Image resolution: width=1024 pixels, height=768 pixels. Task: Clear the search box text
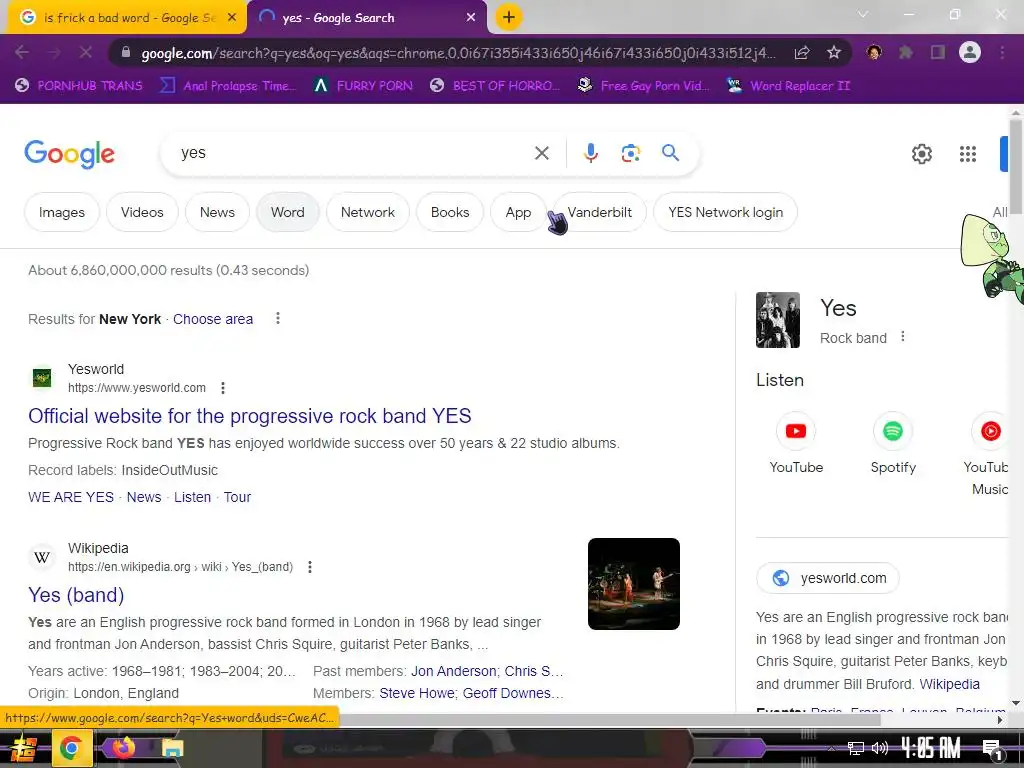coord(541,153)
